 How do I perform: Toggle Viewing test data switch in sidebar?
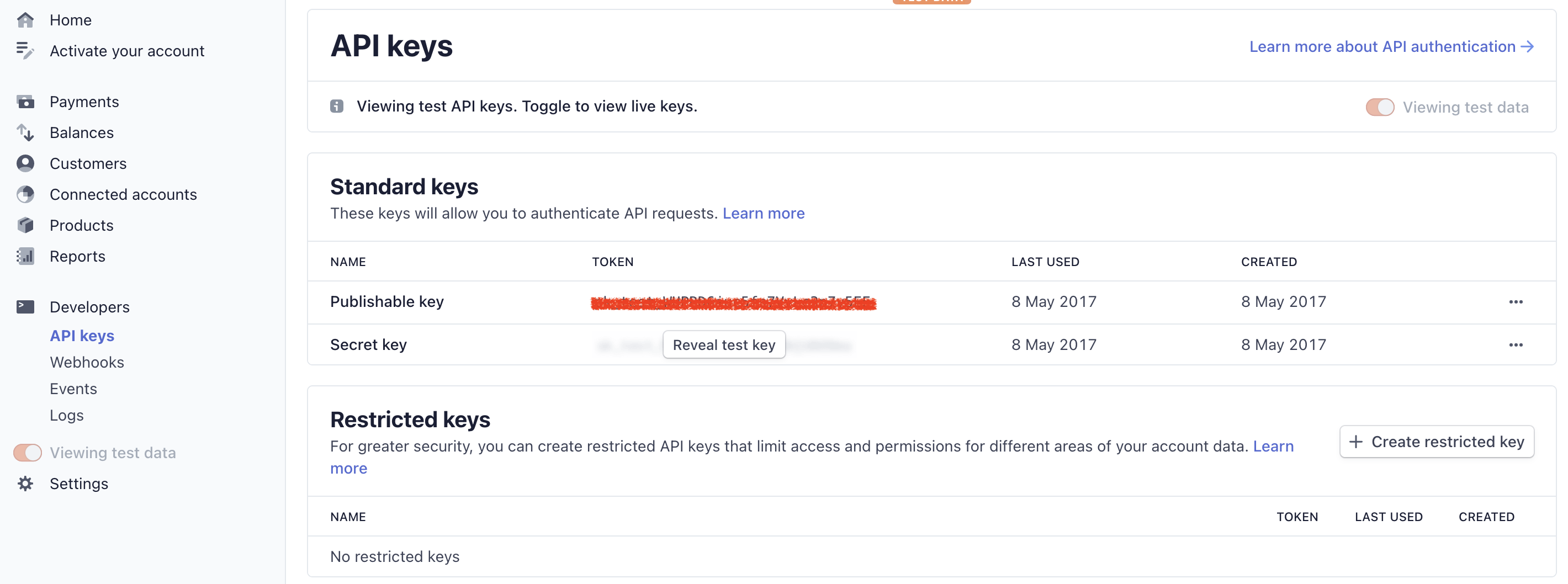click(28, 453)
